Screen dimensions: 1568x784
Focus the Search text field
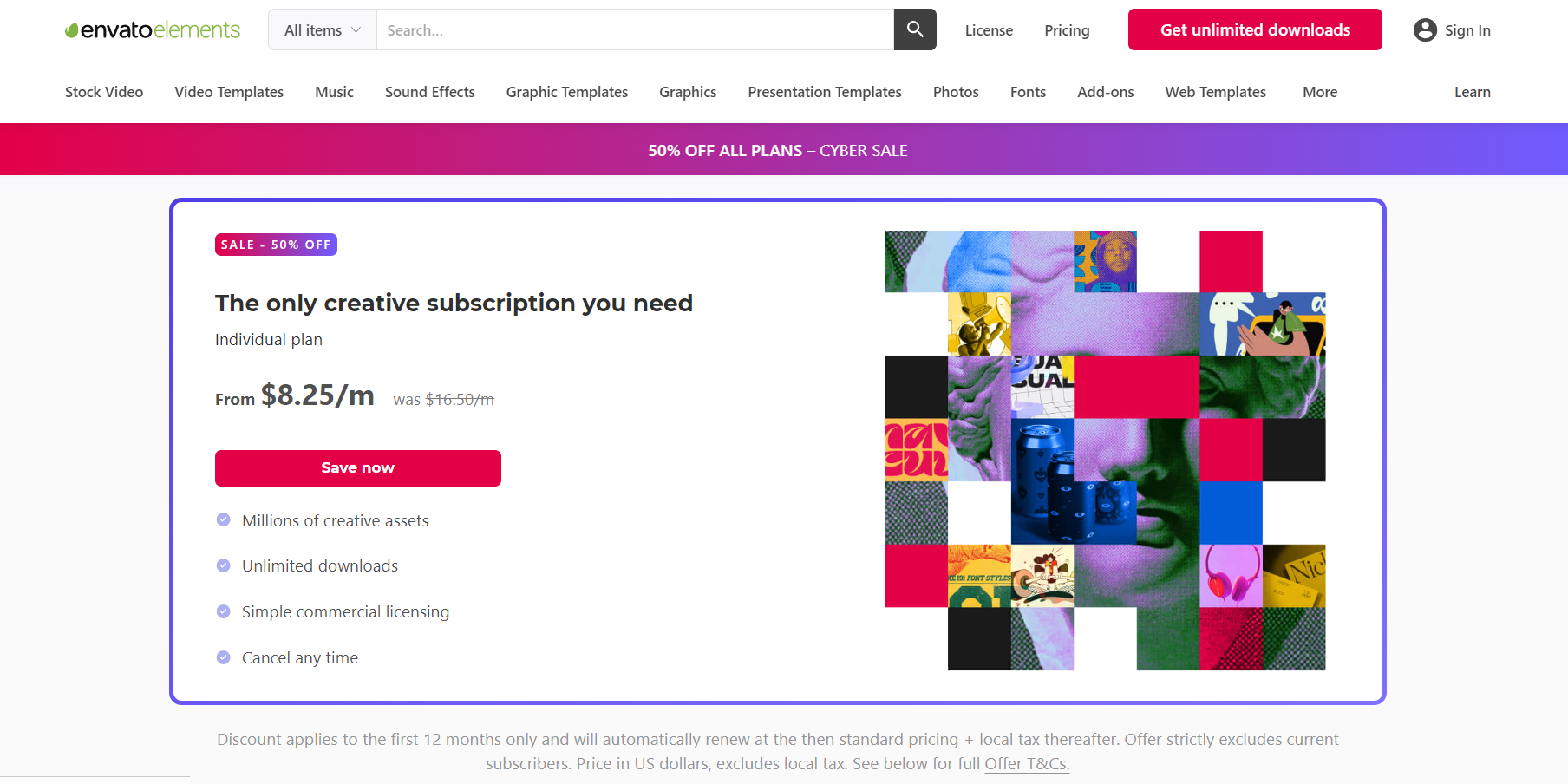pos(635,30)
